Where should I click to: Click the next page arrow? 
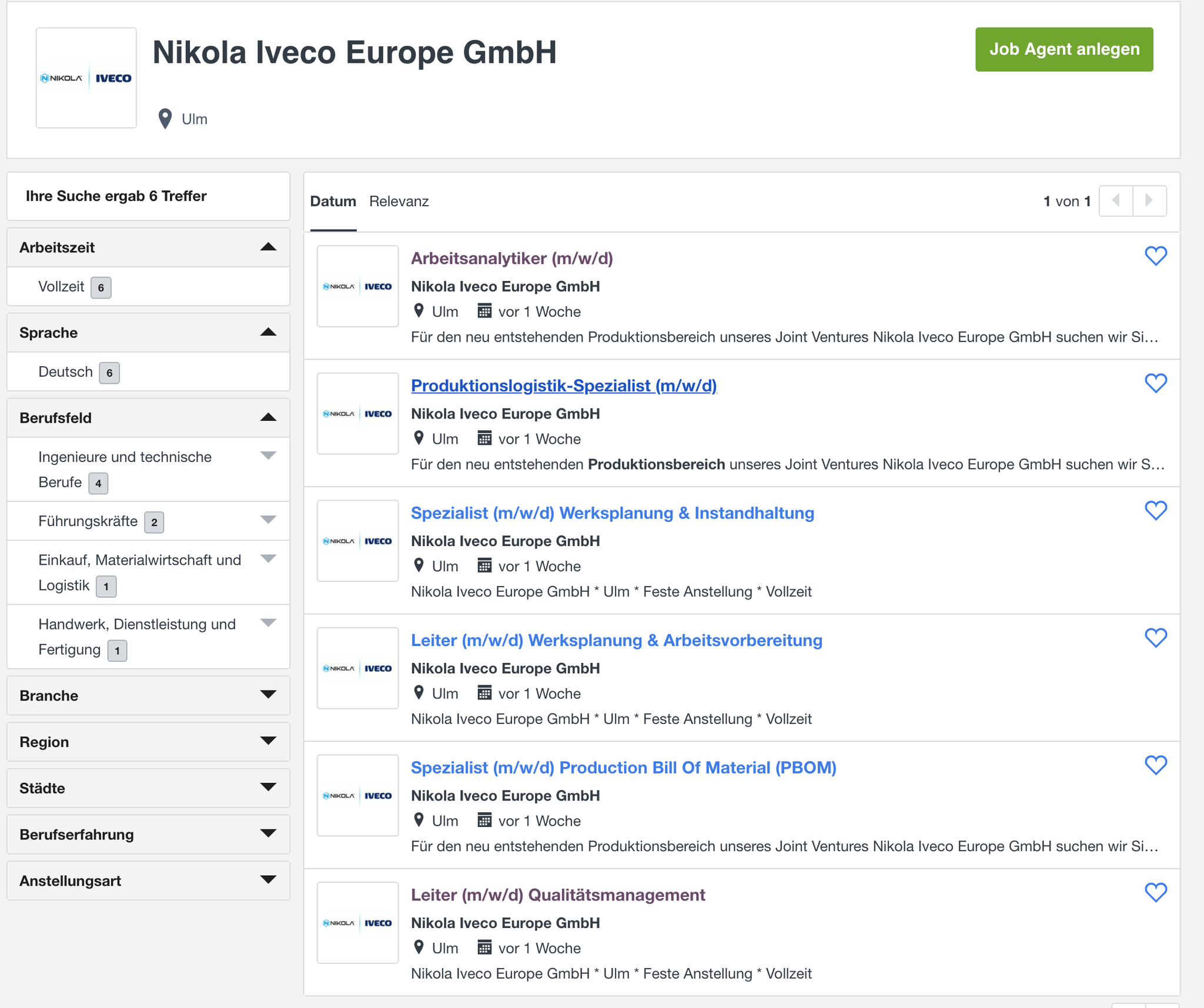pyautogui.click(x=1149, y=201)
